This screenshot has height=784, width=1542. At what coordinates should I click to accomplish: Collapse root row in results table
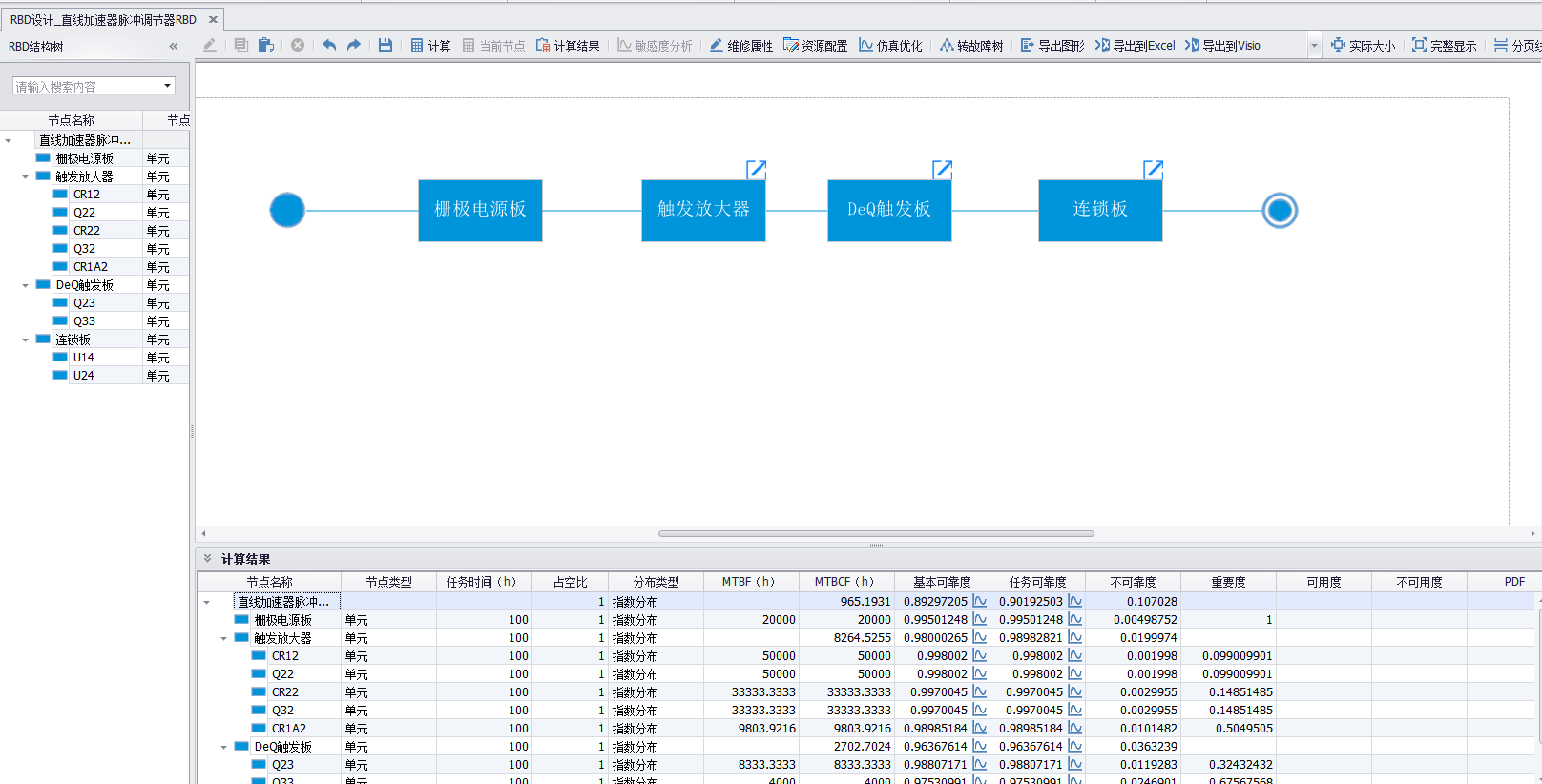coord(207,602)
